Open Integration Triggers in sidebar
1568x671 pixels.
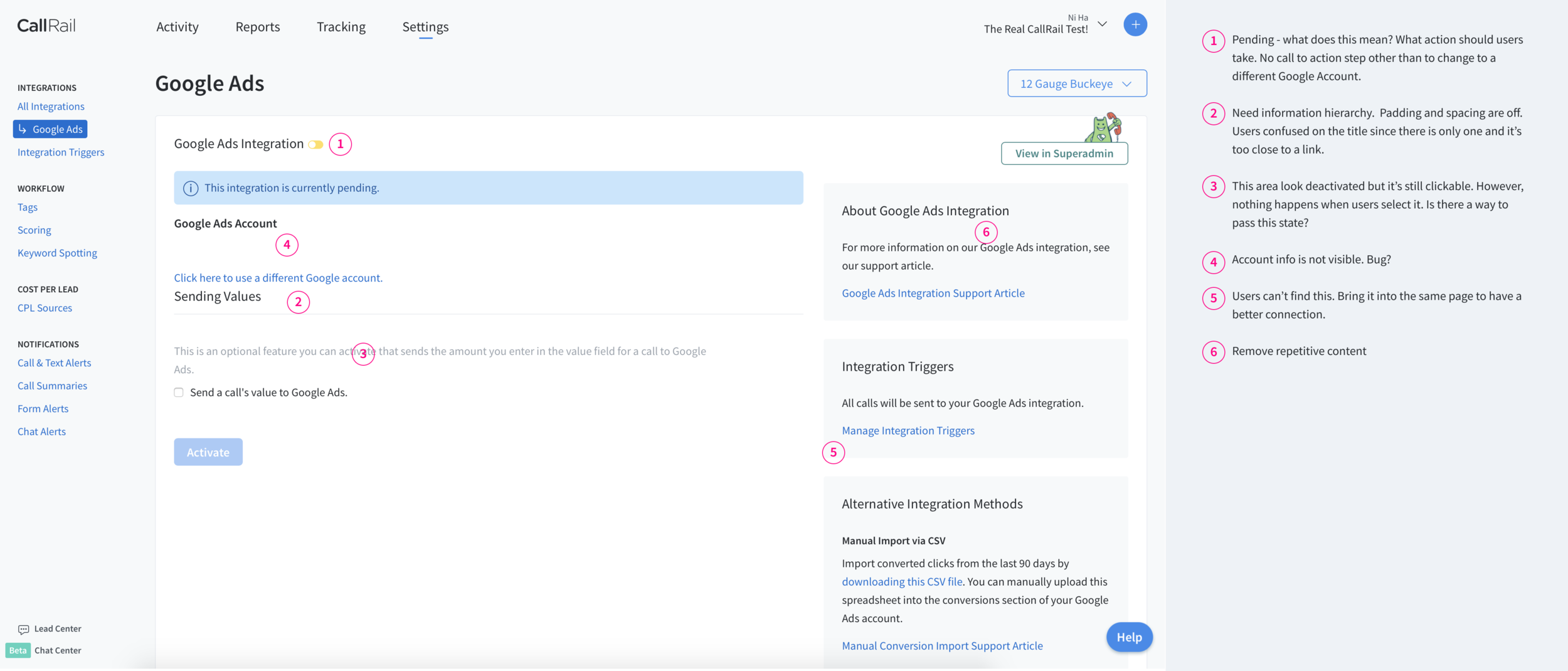click(x=61, y=152)
